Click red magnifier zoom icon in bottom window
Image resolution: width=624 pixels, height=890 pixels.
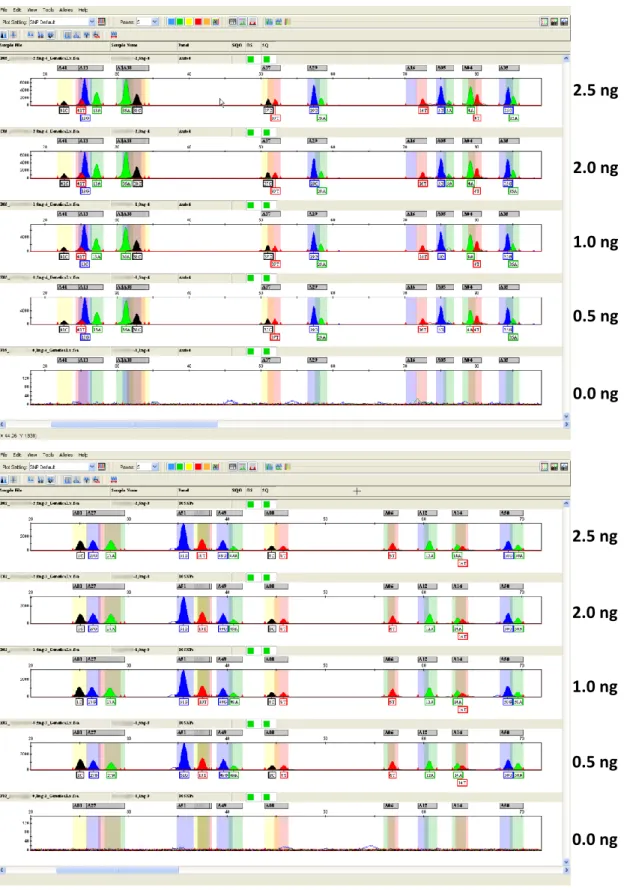tap(97, 480)
